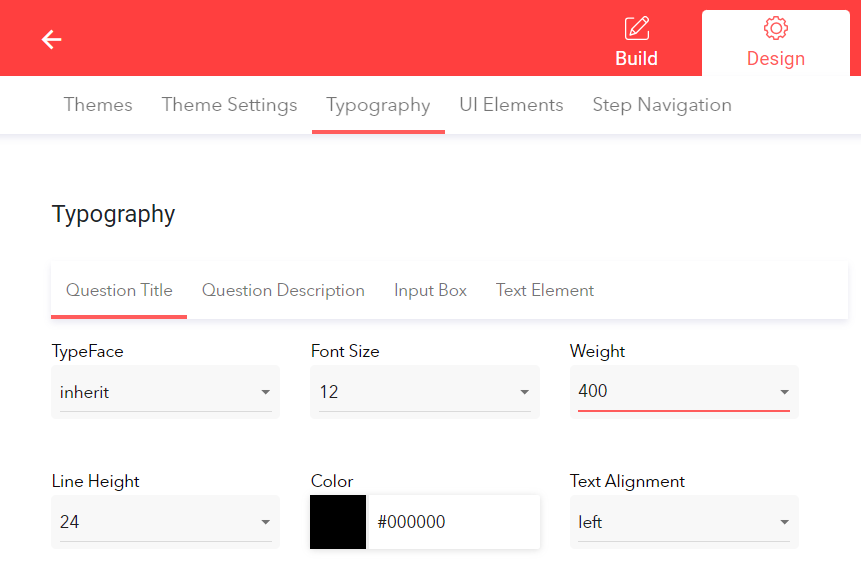This screenshot has width=861, height=584.
Task: Open the TypeFace dropdown arrow
Action: [266, 392]
